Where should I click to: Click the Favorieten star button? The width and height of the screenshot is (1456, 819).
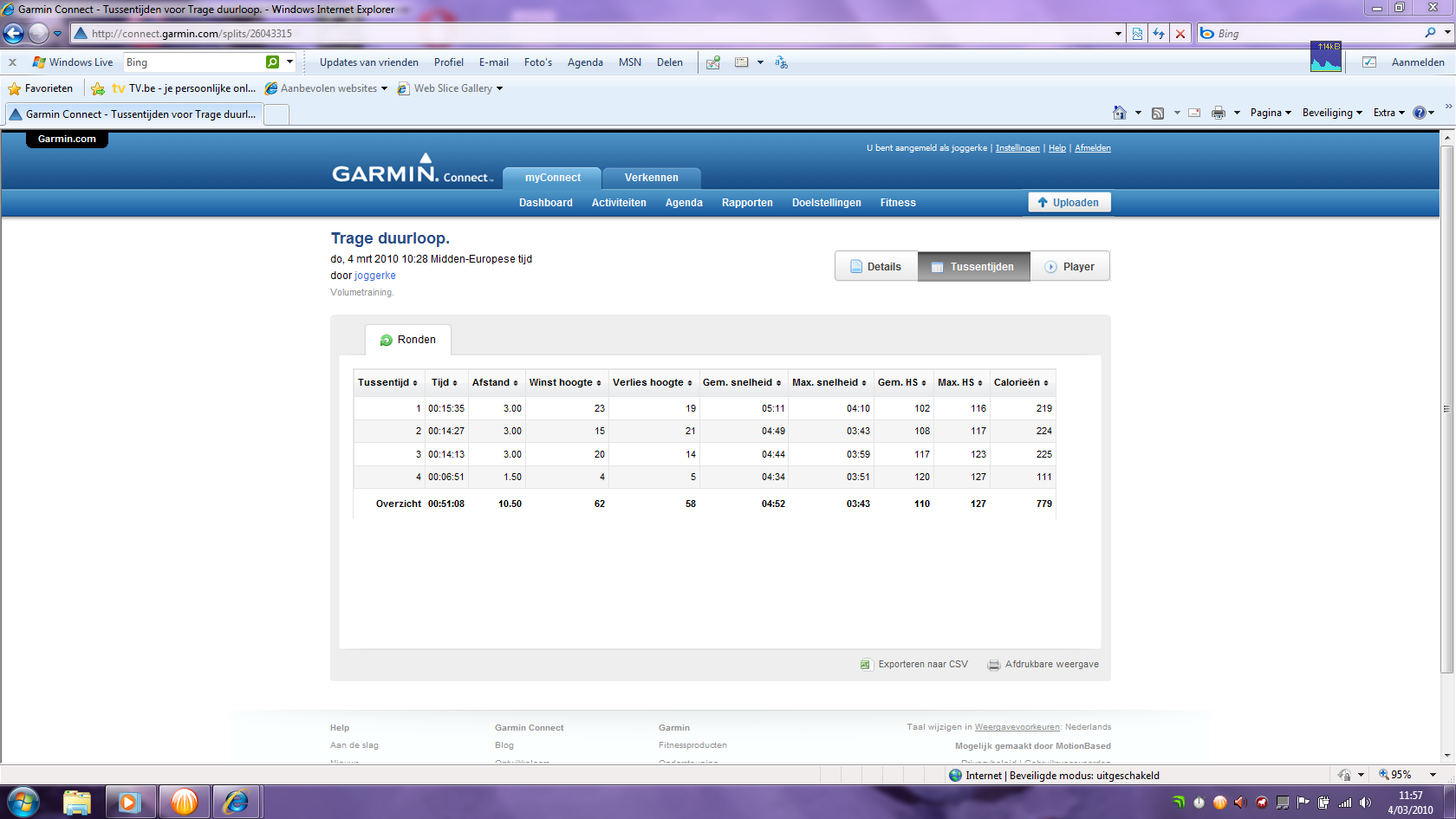[x=40, y=88]
